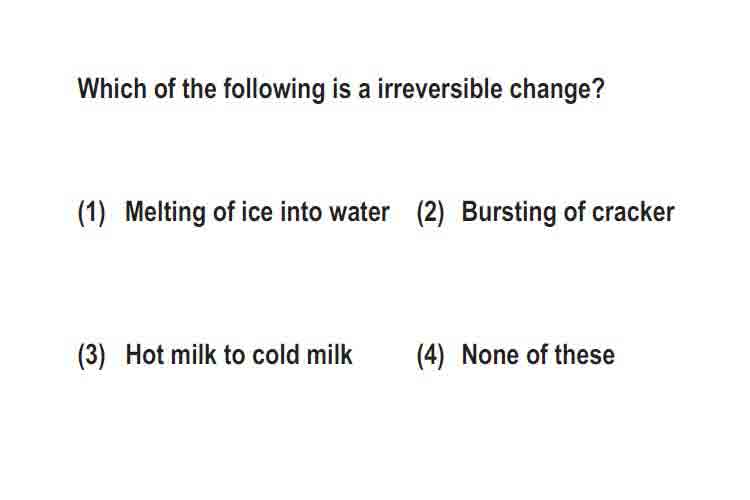Image resolution: width=750 pixels, height=500 pixels.
Task: Choose answer 'Hot milk to cold milk'
Action: [238, 355]
